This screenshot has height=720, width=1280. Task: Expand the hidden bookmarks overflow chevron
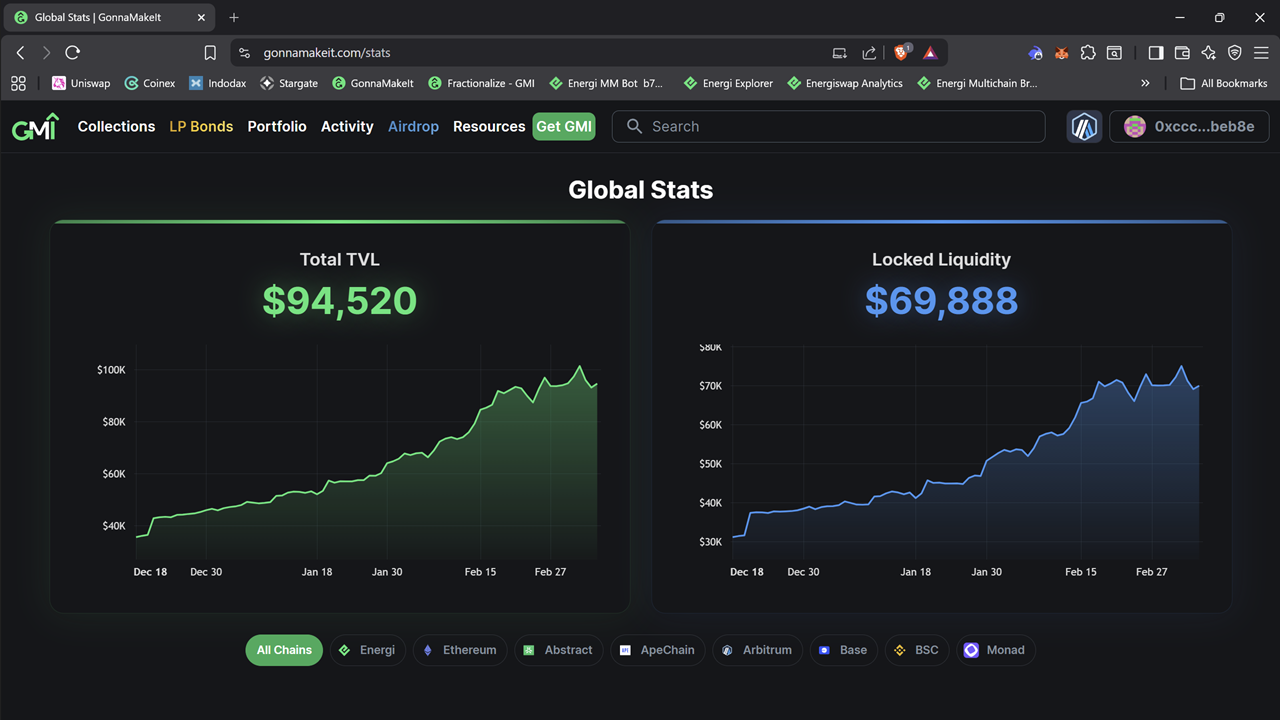(1145, 84)
